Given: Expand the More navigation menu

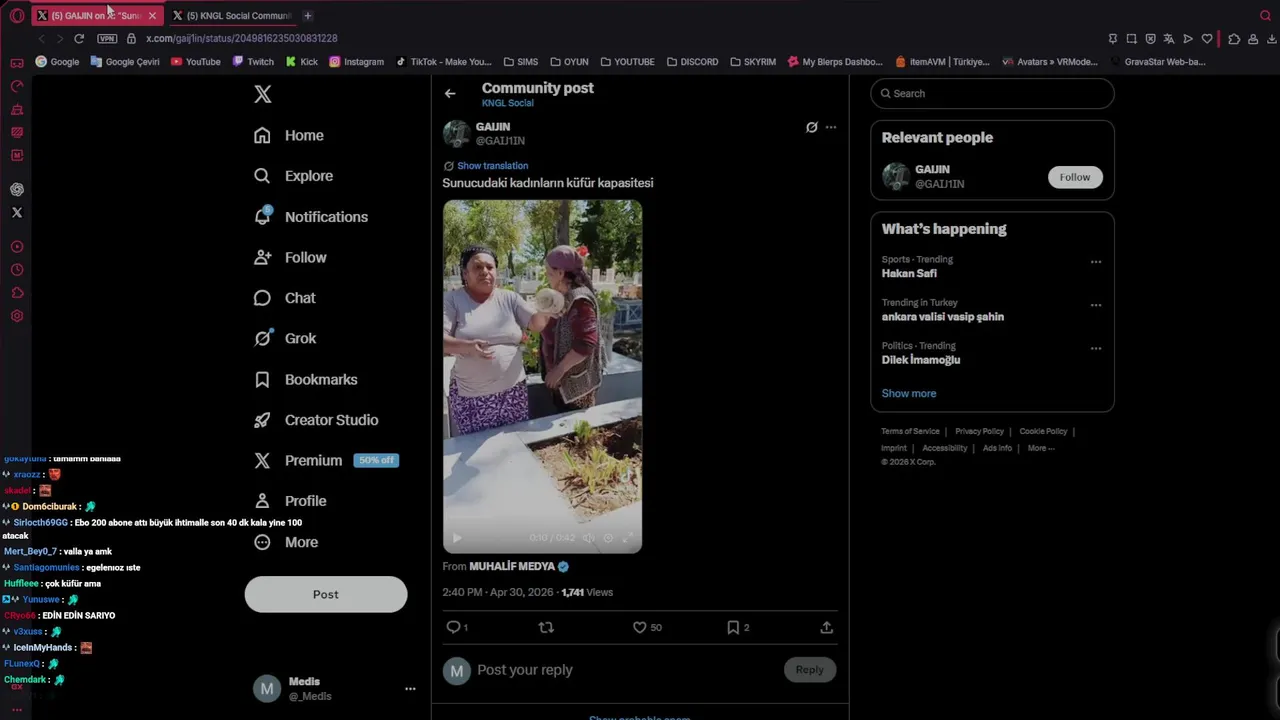Looking at the screenshot, I should click(286, 542).
